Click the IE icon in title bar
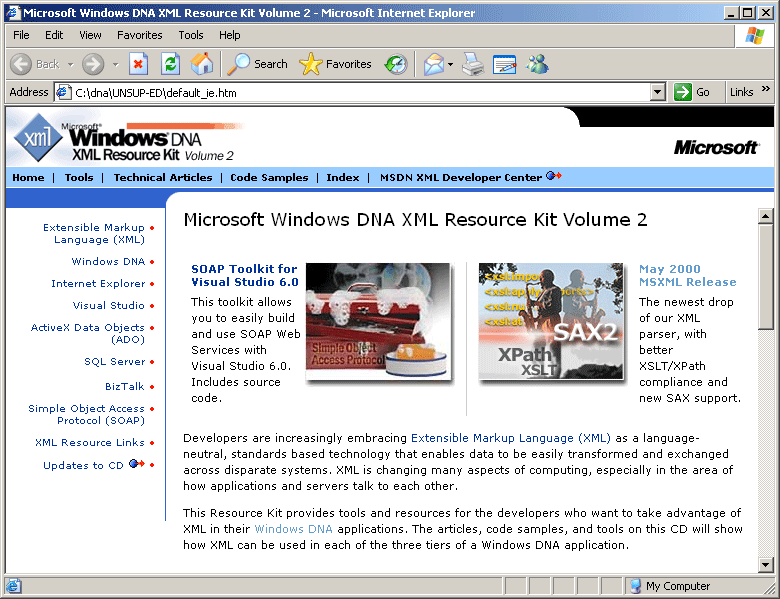This screenshot has width=780, height=599. click(x=12, y=12)
